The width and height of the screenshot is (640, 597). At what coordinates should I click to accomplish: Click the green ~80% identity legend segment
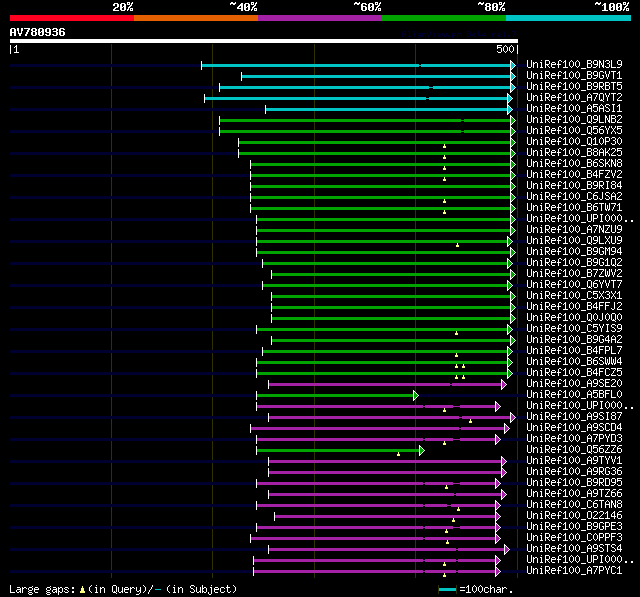[444, 18]
